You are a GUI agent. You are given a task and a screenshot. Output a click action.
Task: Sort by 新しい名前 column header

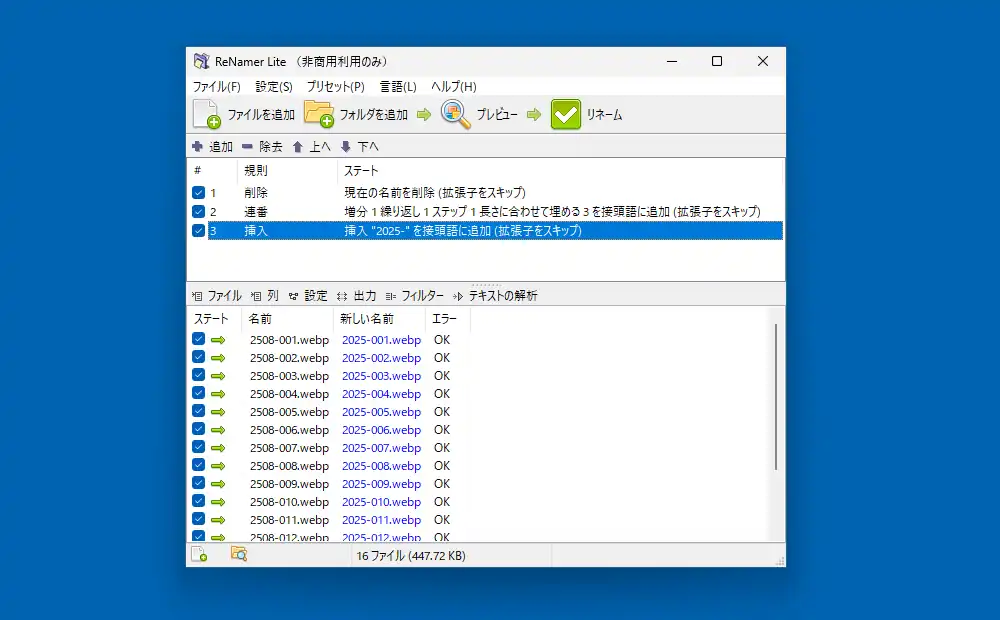[367, 319]
